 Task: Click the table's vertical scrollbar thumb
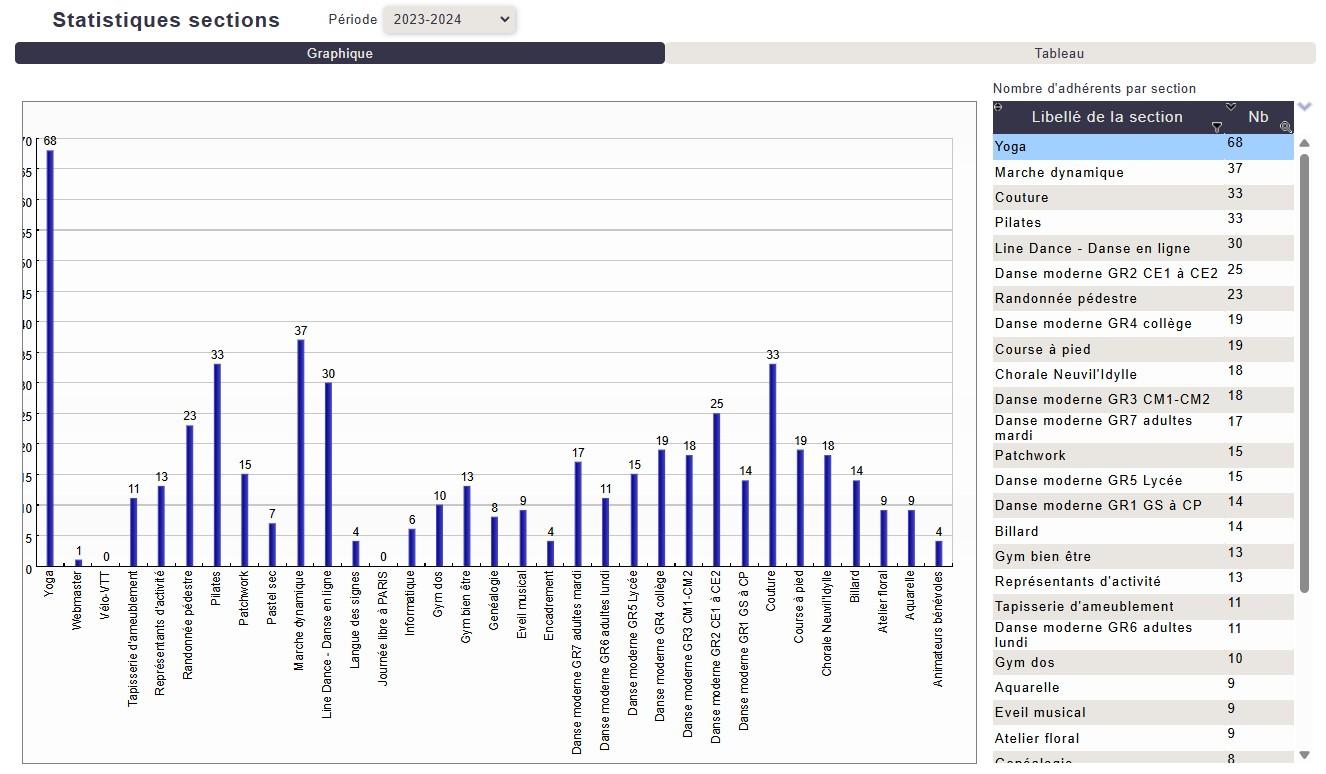1304,370
